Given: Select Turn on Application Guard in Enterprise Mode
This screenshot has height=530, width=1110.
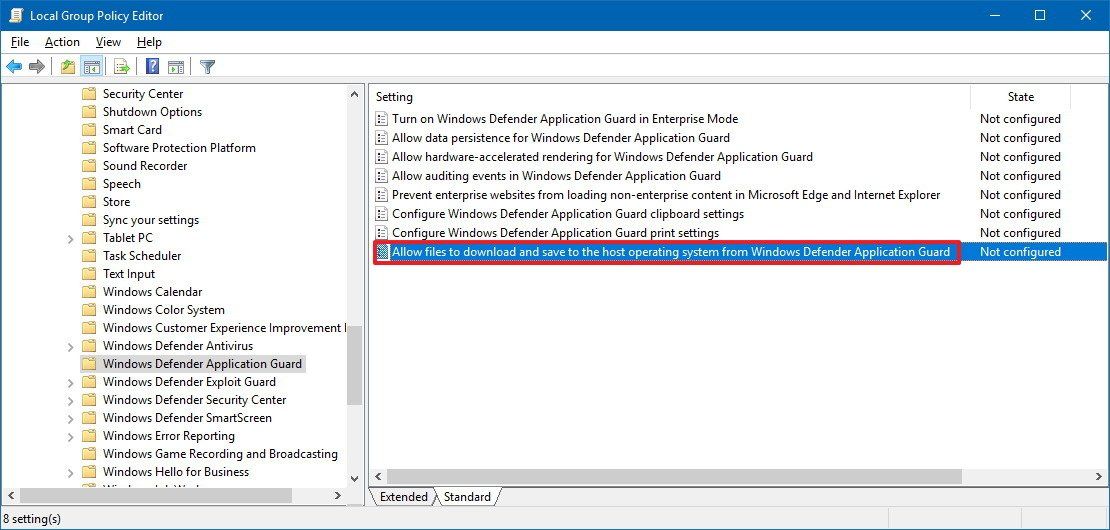Looking at the screenshot, I should 565,119.
